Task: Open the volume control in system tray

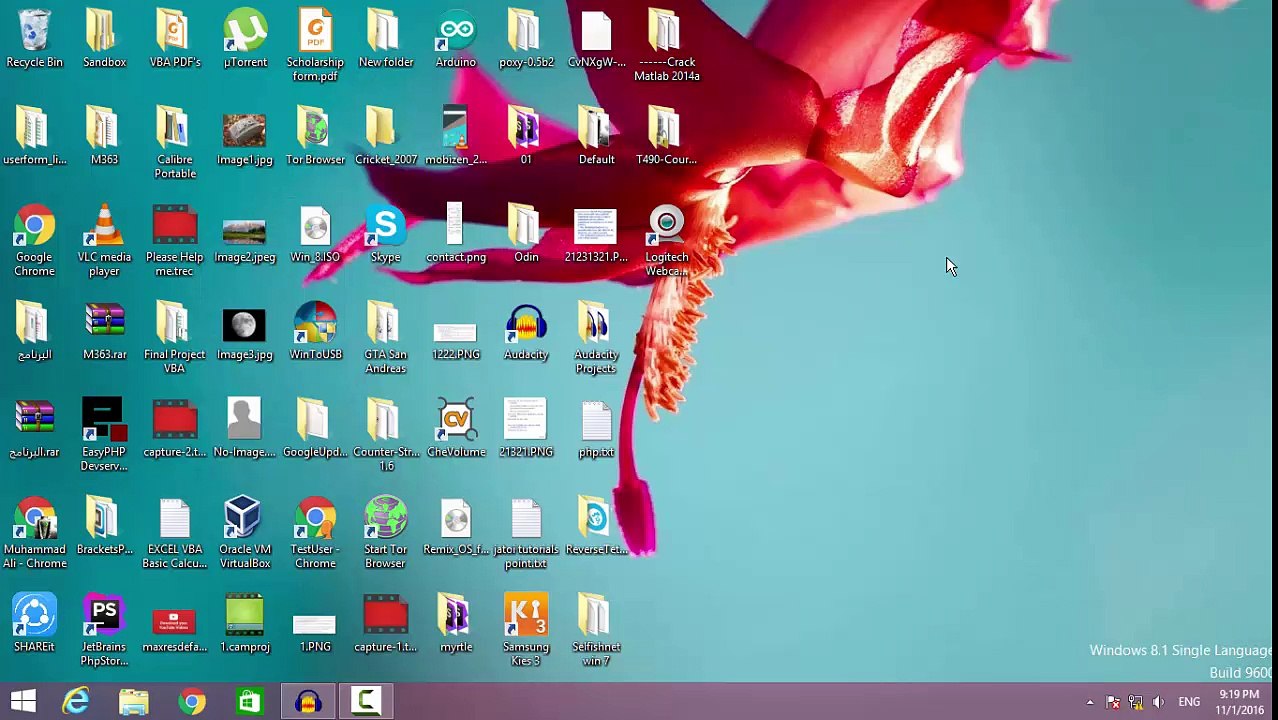Action: tap(1158, 703)
